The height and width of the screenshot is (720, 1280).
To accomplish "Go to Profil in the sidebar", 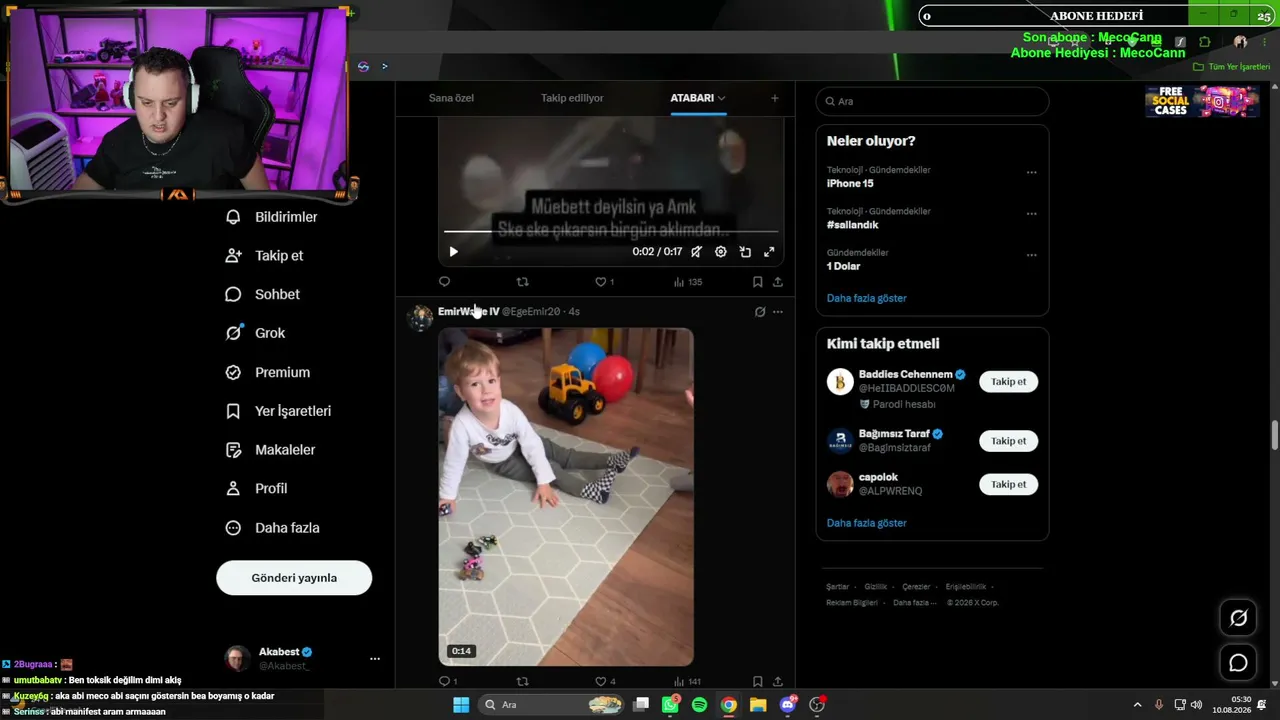I will click(256, 489).
